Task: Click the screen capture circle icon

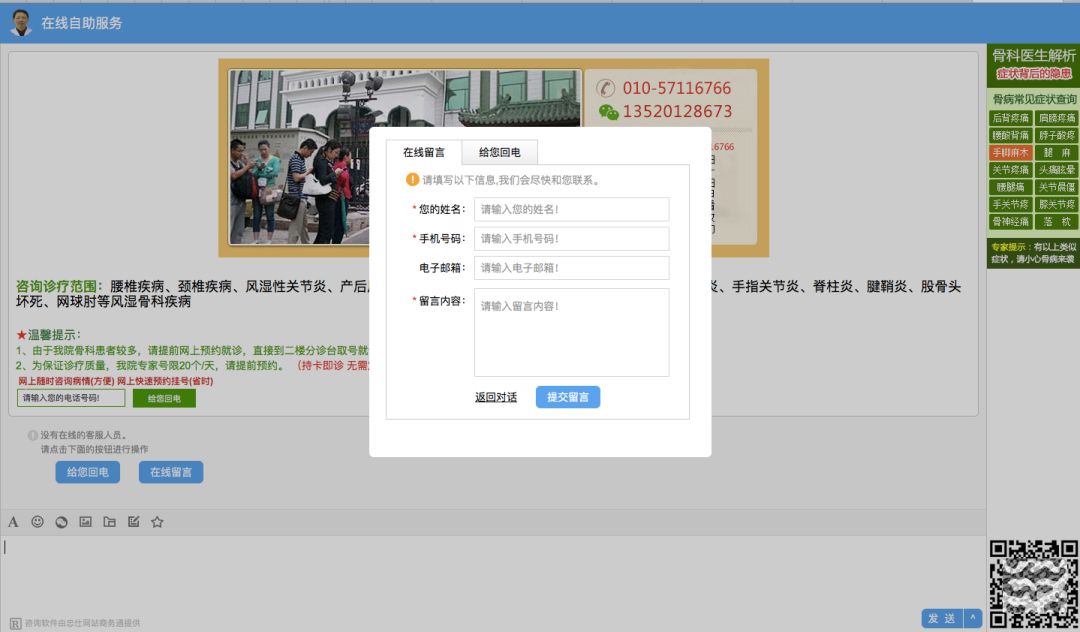Action: click(61, 521)
